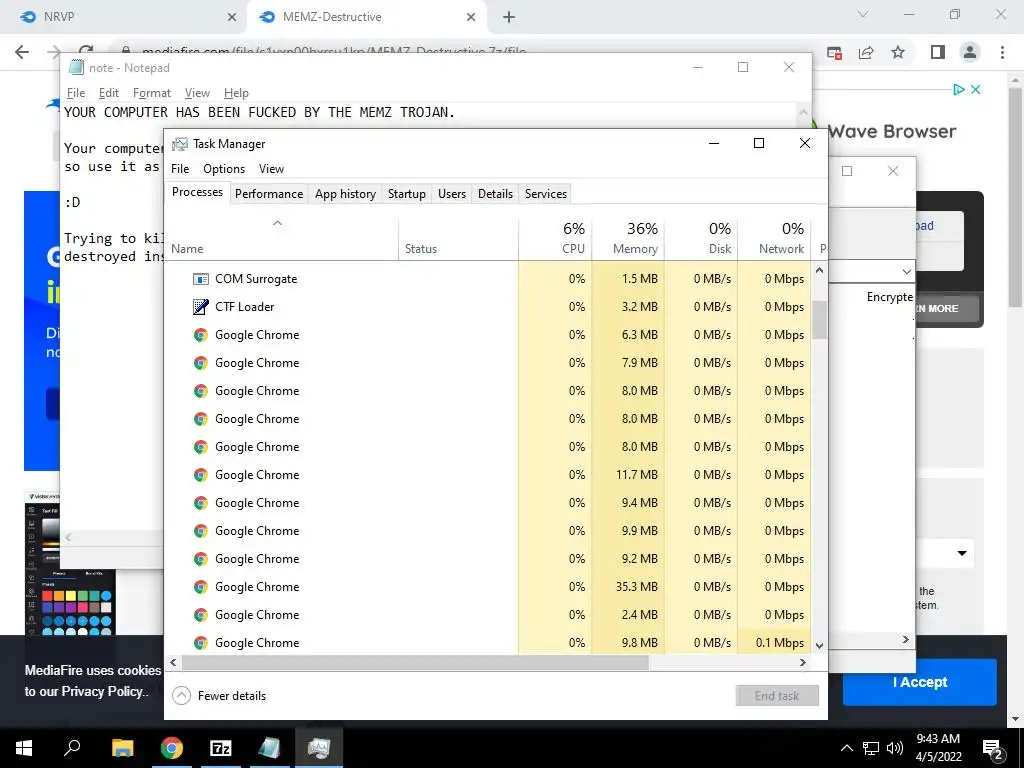
Task: Click the AdChoices triangle icon
Action: (x=959, y=89)
